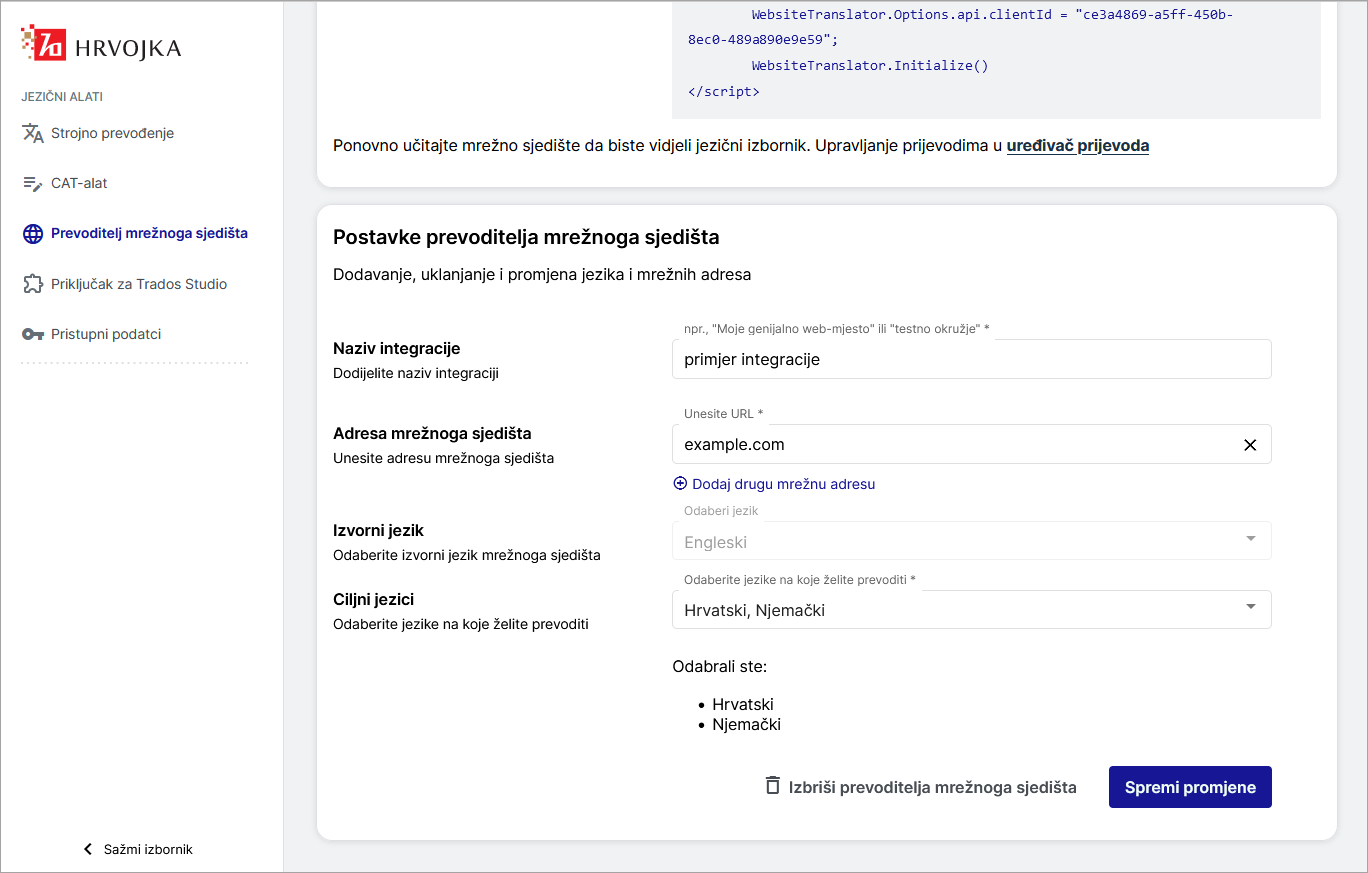The height and width of the screenshot is (873, 1368).
Task: Click the WebsiteTranslator.Initialize() code line
Action: 870,66
